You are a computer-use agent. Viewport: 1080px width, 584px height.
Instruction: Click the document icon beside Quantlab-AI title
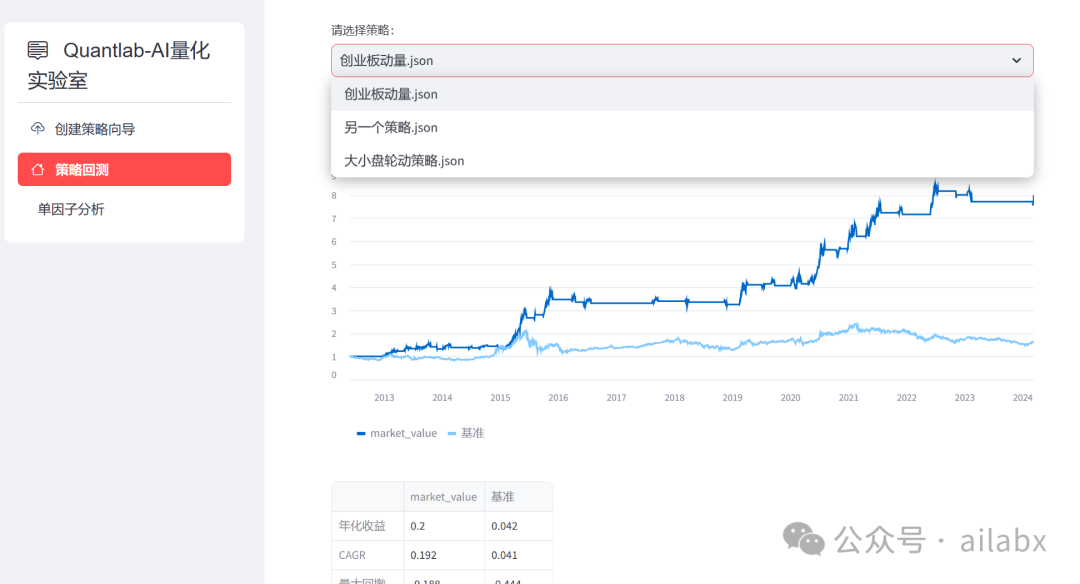pyautogui.click(x=36, y=48)
